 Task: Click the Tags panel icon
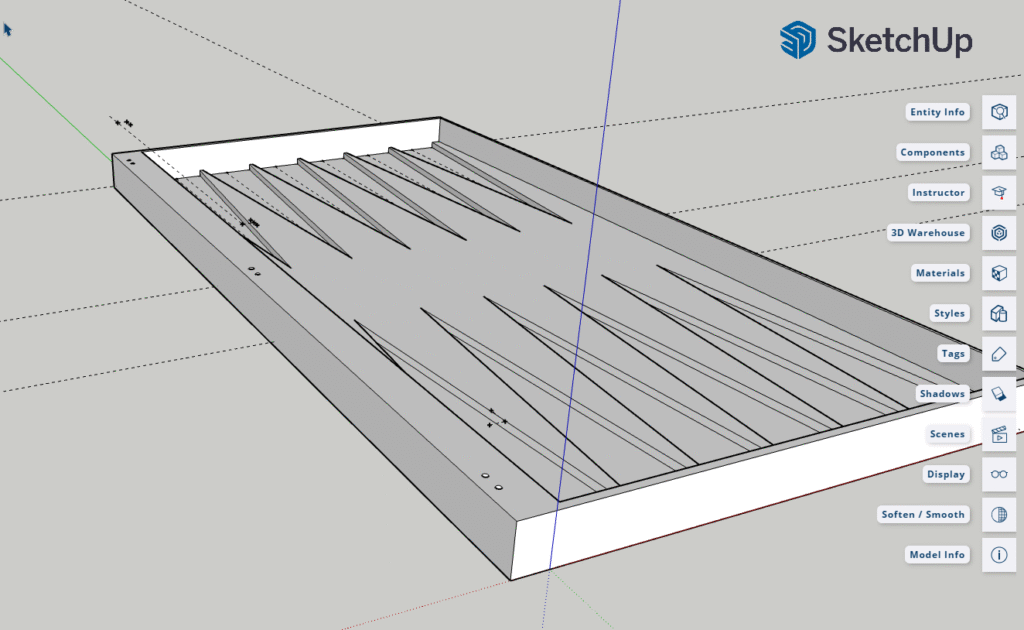point(998,354)
